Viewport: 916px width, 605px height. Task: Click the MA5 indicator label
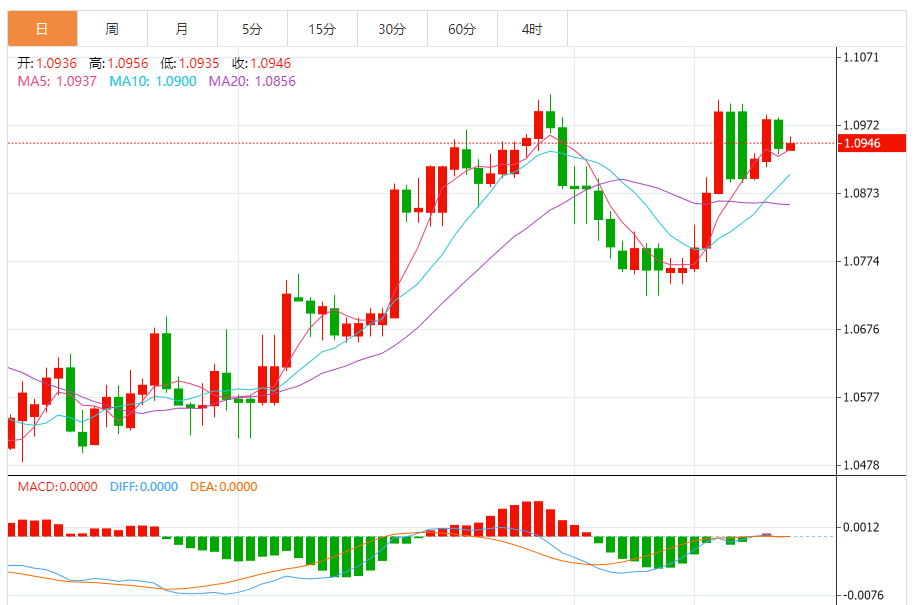(x=57, y=81)
